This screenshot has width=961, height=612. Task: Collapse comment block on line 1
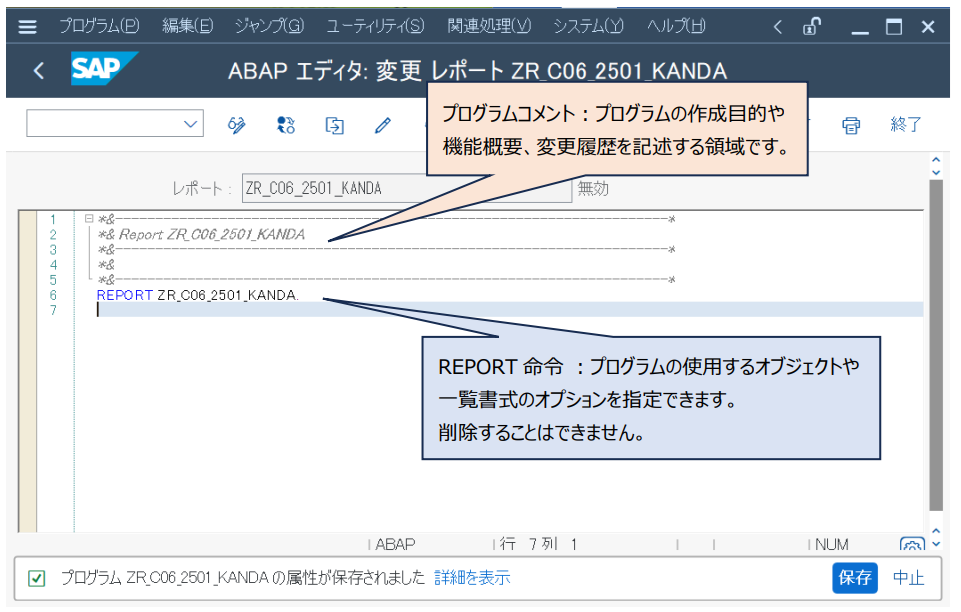coord(89,218)
